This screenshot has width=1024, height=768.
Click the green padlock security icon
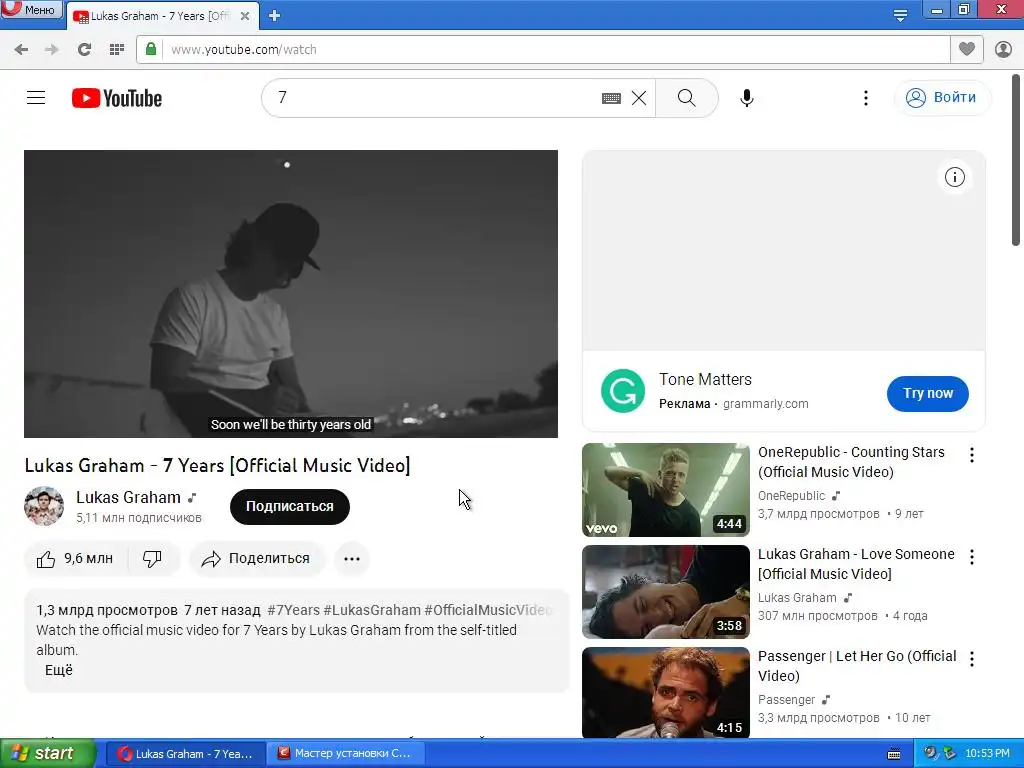pos(151,49)
